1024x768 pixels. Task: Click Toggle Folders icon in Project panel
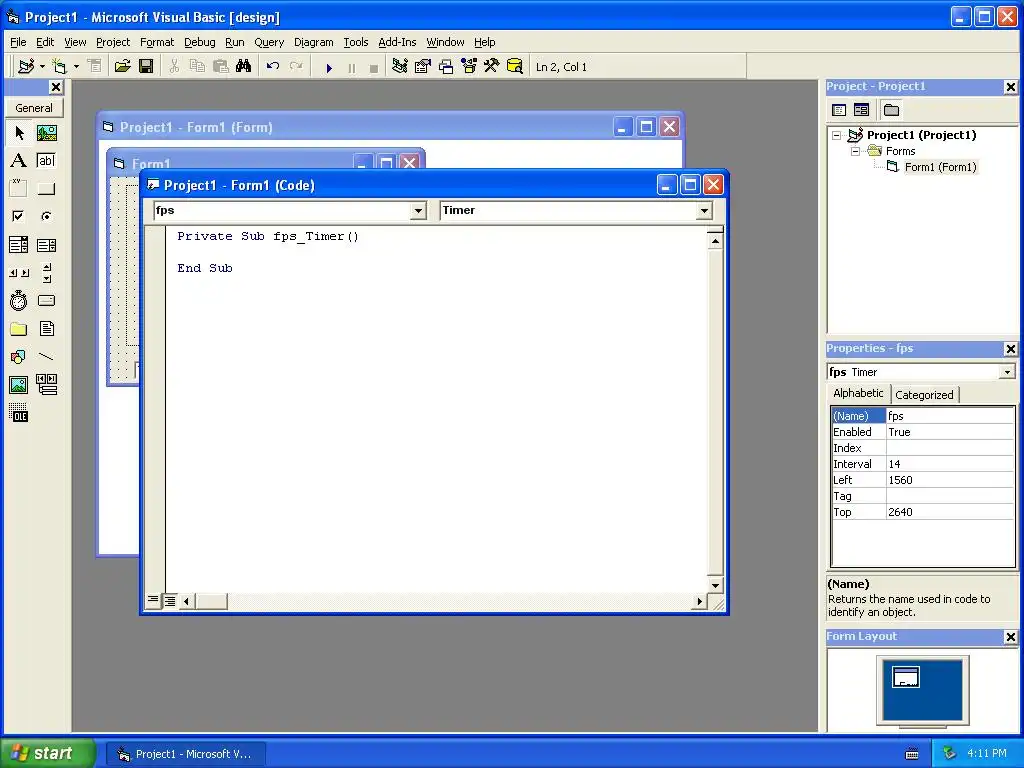point(891,110)
